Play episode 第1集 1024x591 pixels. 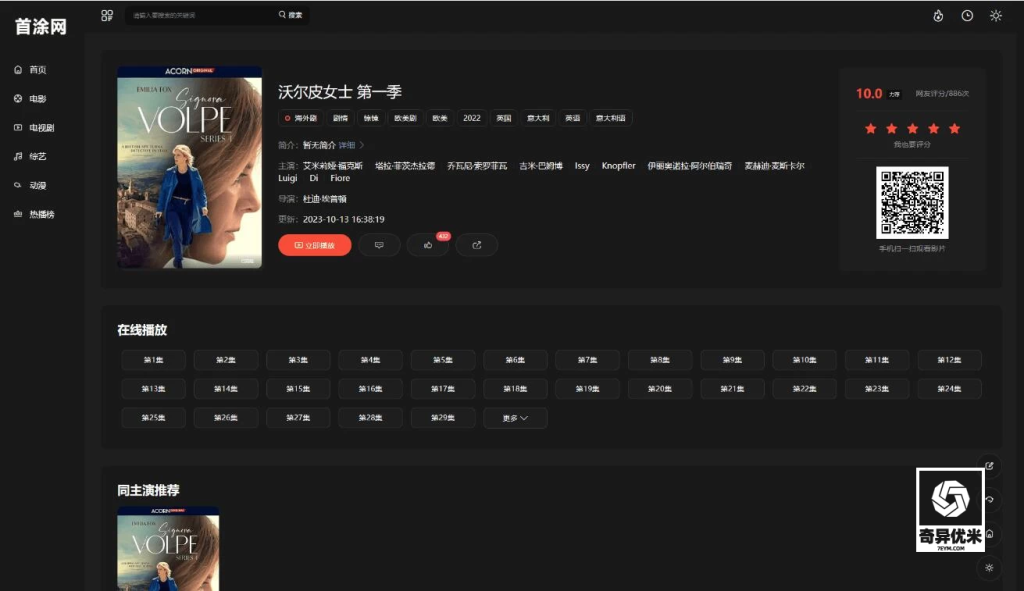pos(153,360)
